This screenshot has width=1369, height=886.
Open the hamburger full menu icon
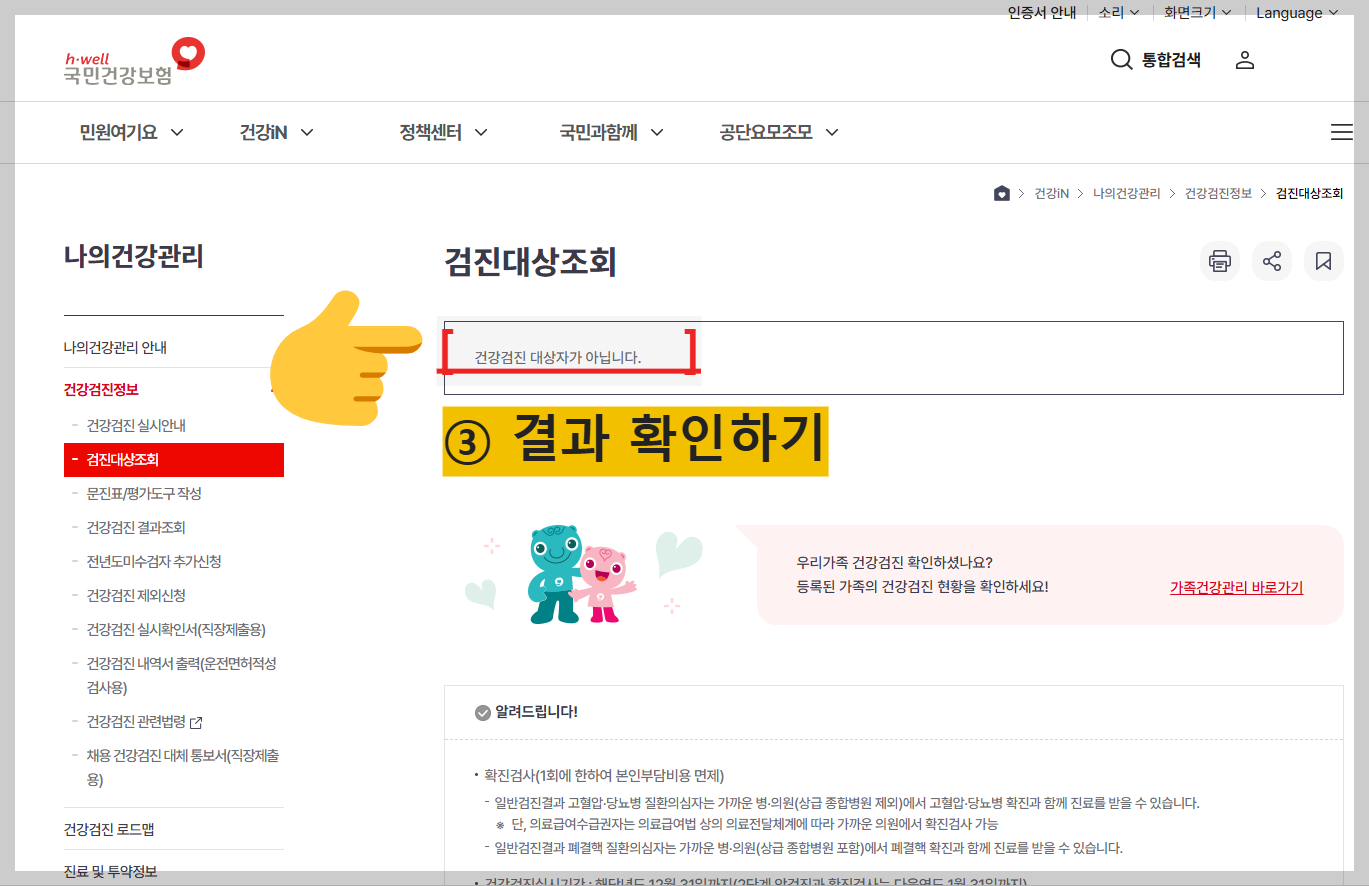point(1341,132)
